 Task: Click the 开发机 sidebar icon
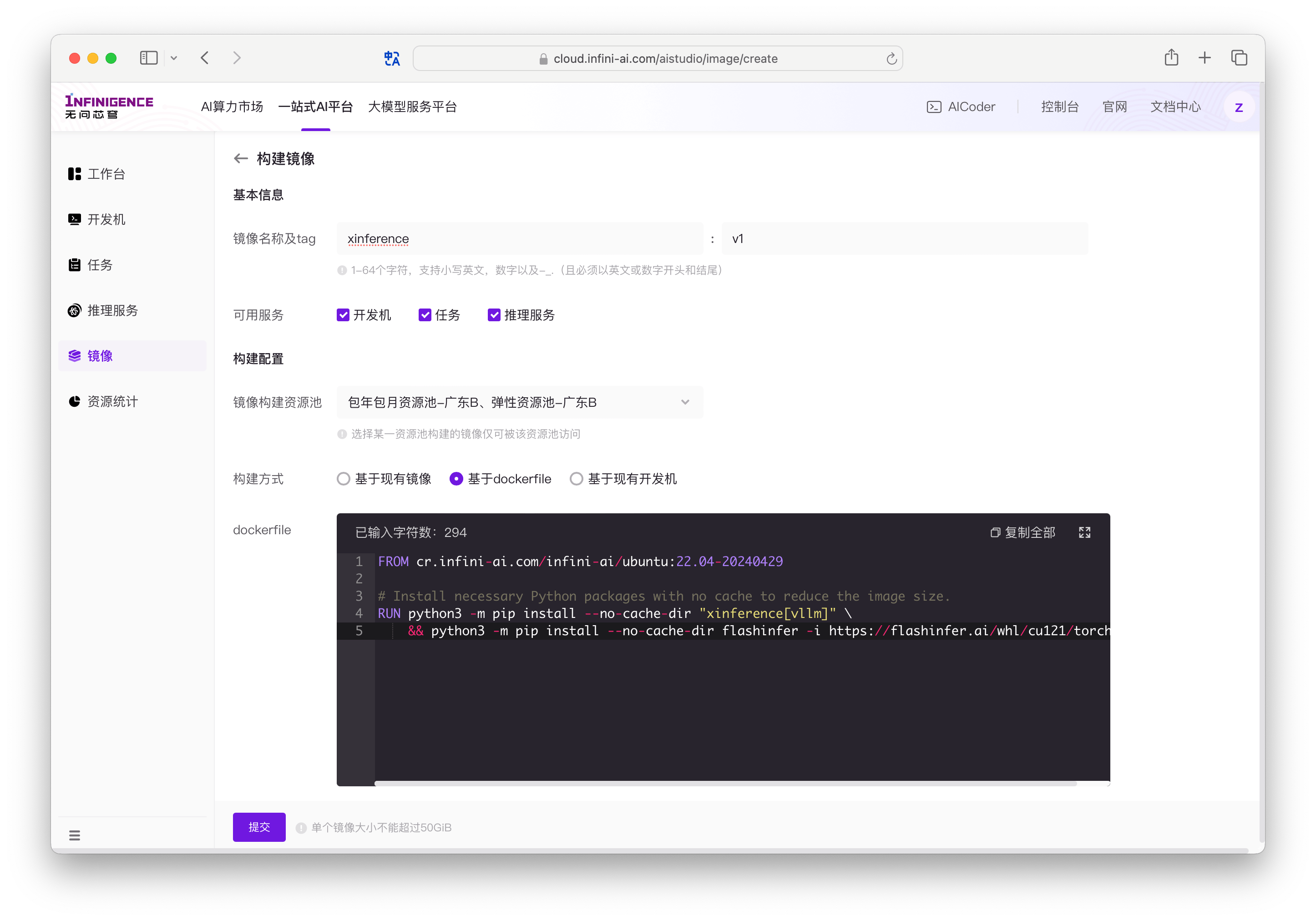coord(75,219)
